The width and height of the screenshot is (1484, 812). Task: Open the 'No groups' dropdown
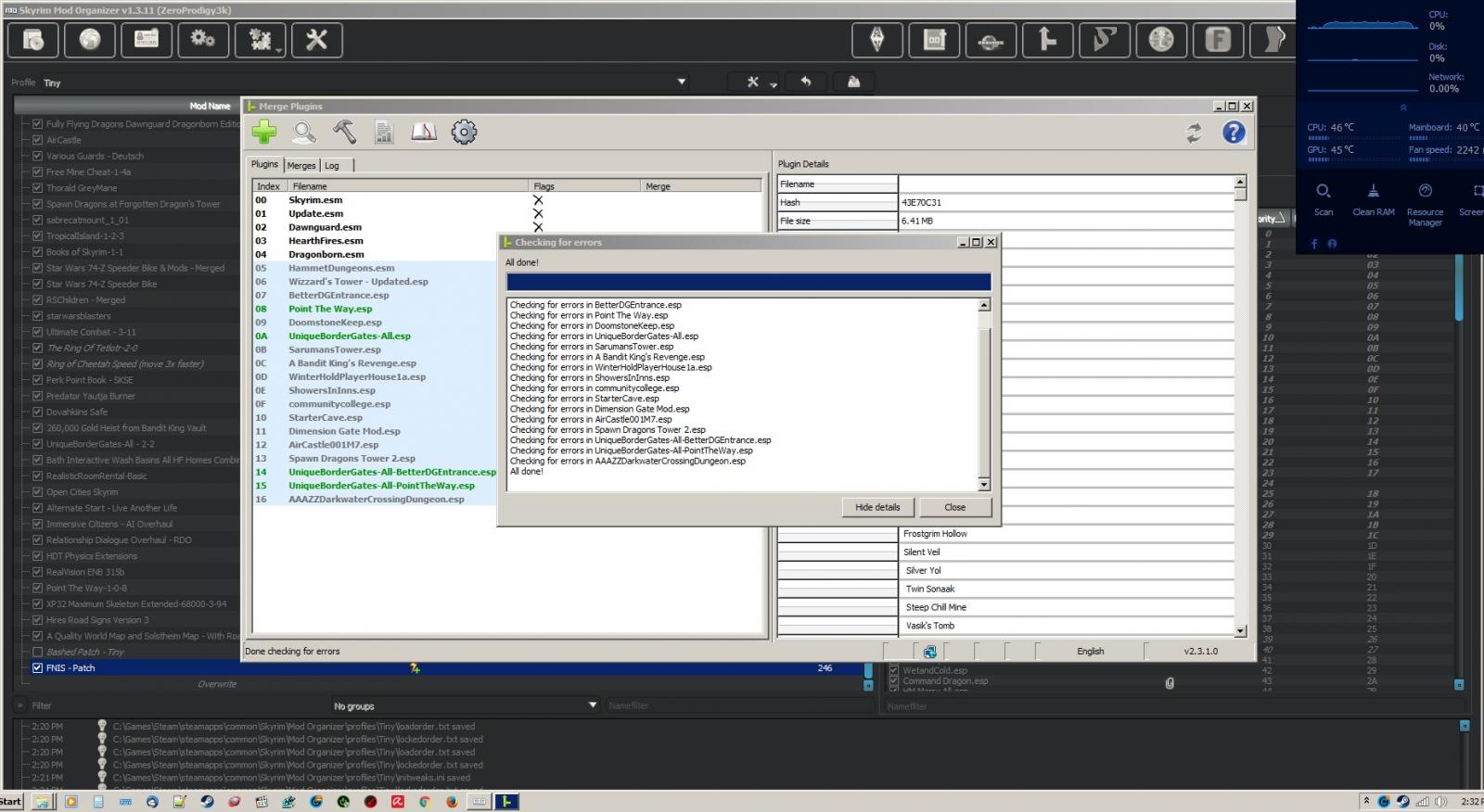465,705
